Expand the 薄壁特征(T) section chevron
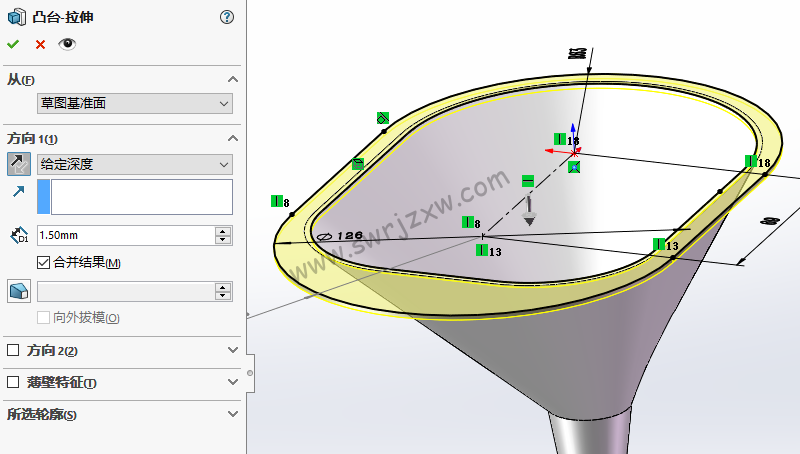This screenshot has width=800, height=454. 233,382
